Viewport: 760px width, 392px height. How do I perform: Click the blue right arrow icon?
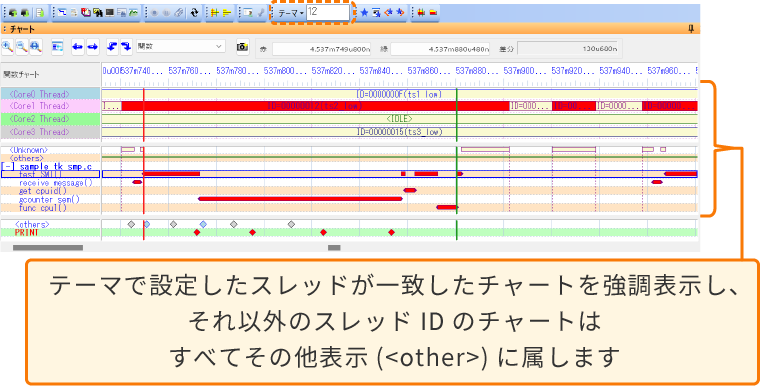click(92, 47)
